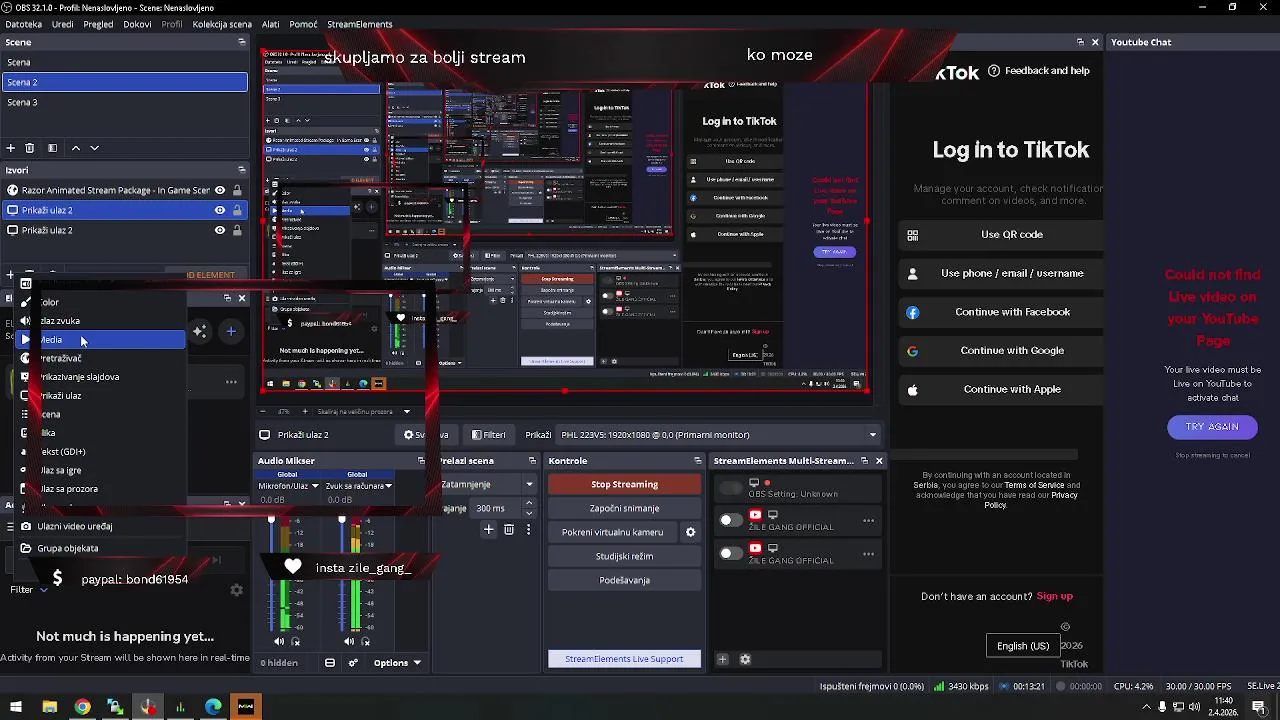The width and height of the screenshot is (1280, 720).
Task: Open File Explorer from the taskbar
Action: pos(49,707)
